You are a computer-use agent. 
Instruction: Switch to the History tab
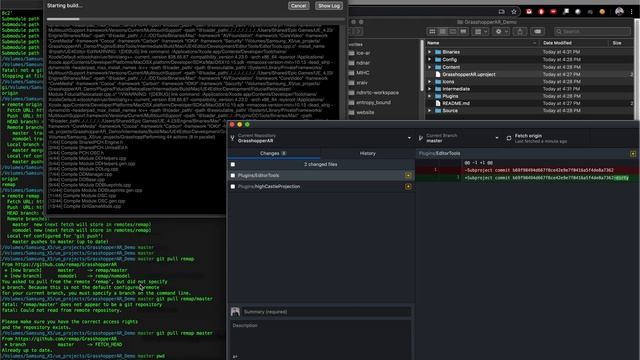pos(367,153)
